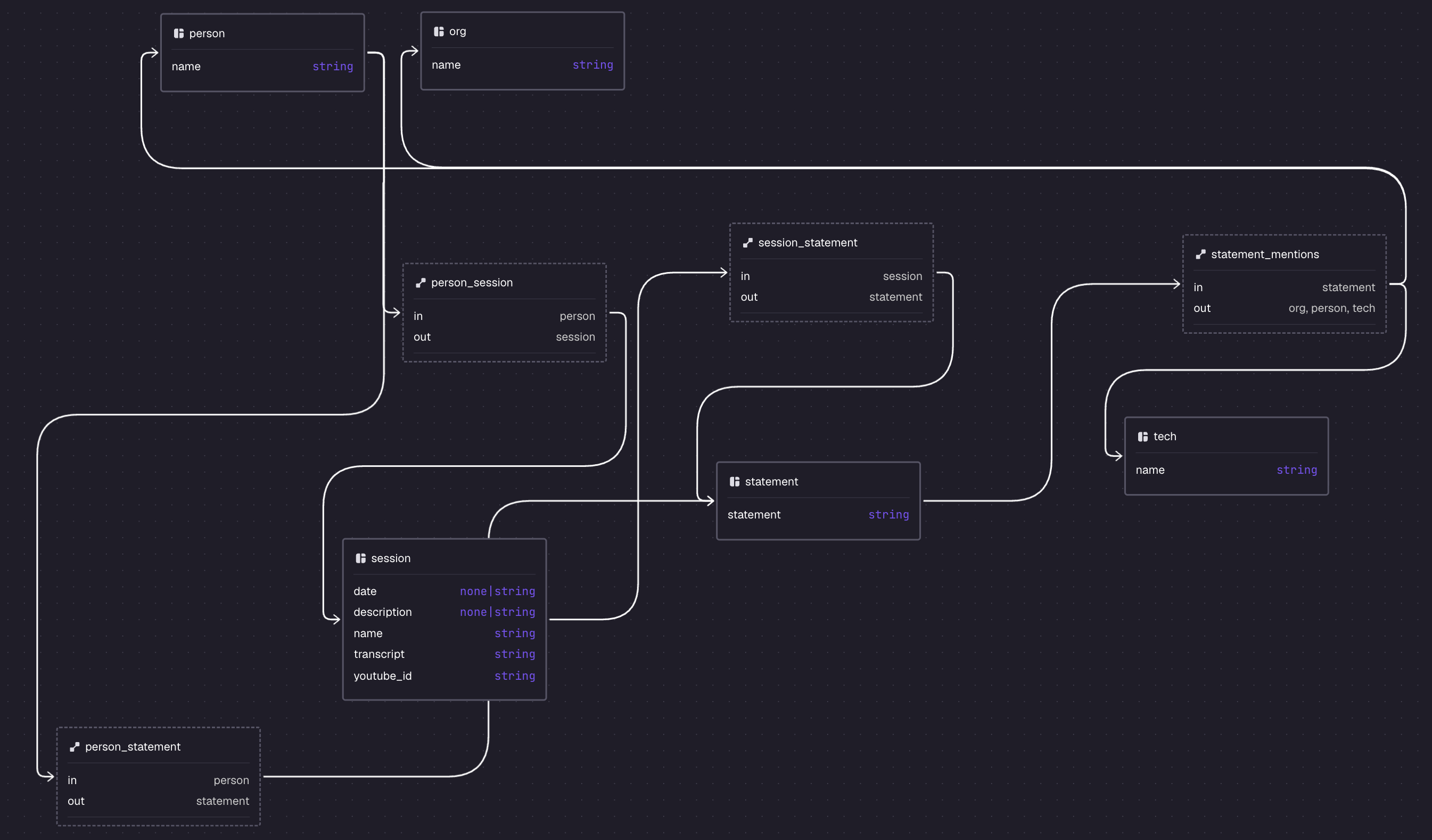
Task: Select the statement_mentions relation title
Action: click(x=1265, y=254)
